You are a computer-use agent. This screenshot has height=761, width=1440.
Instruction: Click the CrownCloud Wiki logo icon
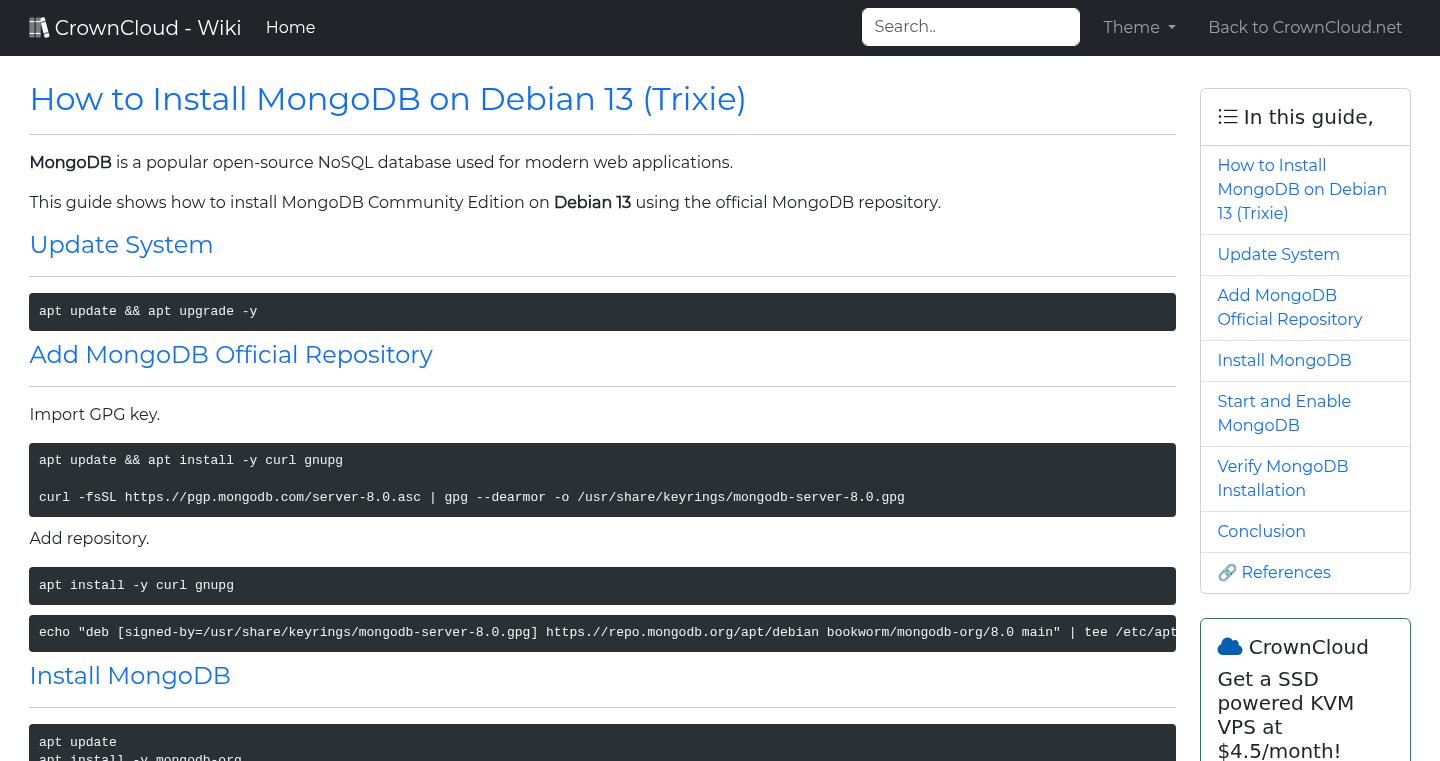pyautogui.click(x=39, y=26)
